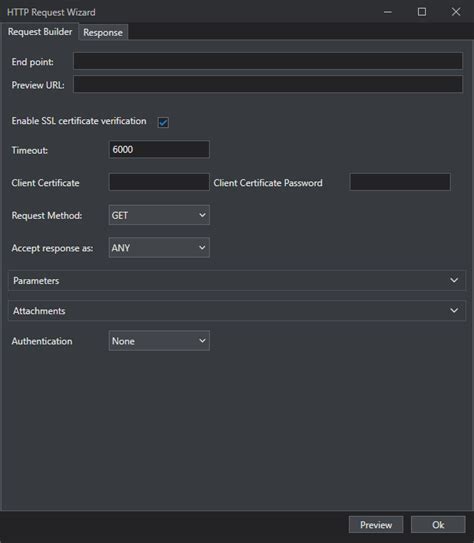Click the Client Certificate input box
Screen dimensions: 474x543
159,182
